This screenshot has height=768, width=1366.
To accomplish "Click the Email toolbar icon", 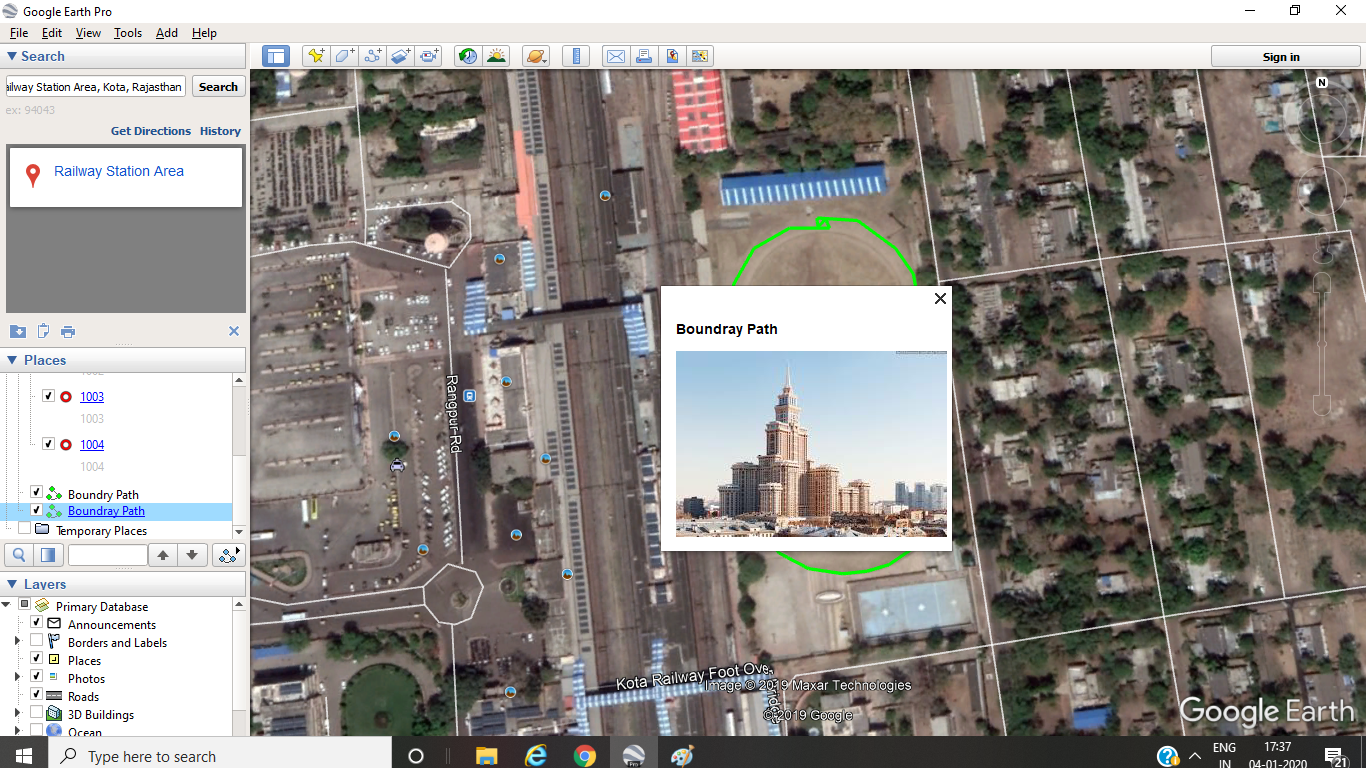I will 615,56.
